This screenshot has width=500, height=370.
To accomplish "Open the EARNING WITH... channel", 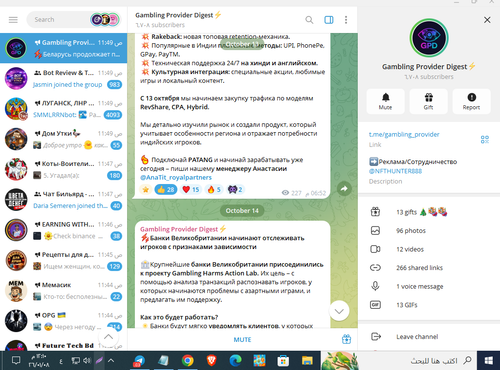I will (x=63, y=230).
